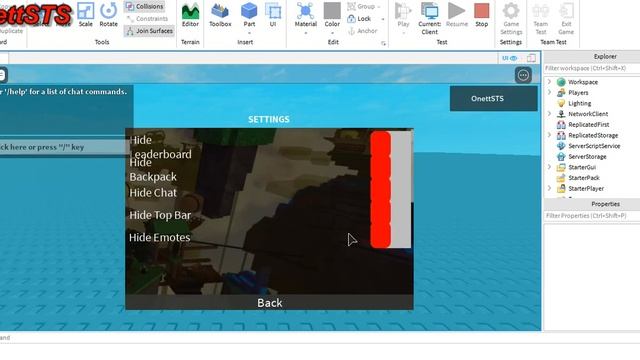The image size is (640, 360).
Task: Expand the NetworkClient tree node
Action: [x=549, y=113]
